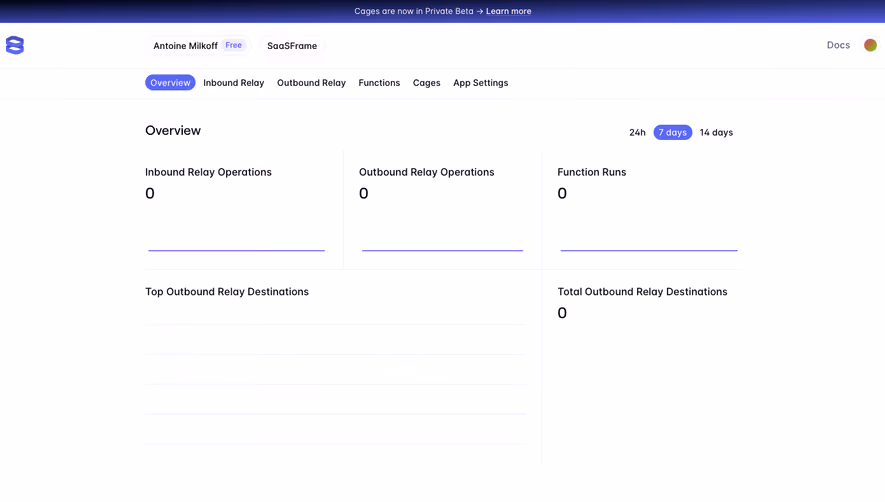Click the logo icon in the header
This screenshot has width=885, height=502.
15,45
